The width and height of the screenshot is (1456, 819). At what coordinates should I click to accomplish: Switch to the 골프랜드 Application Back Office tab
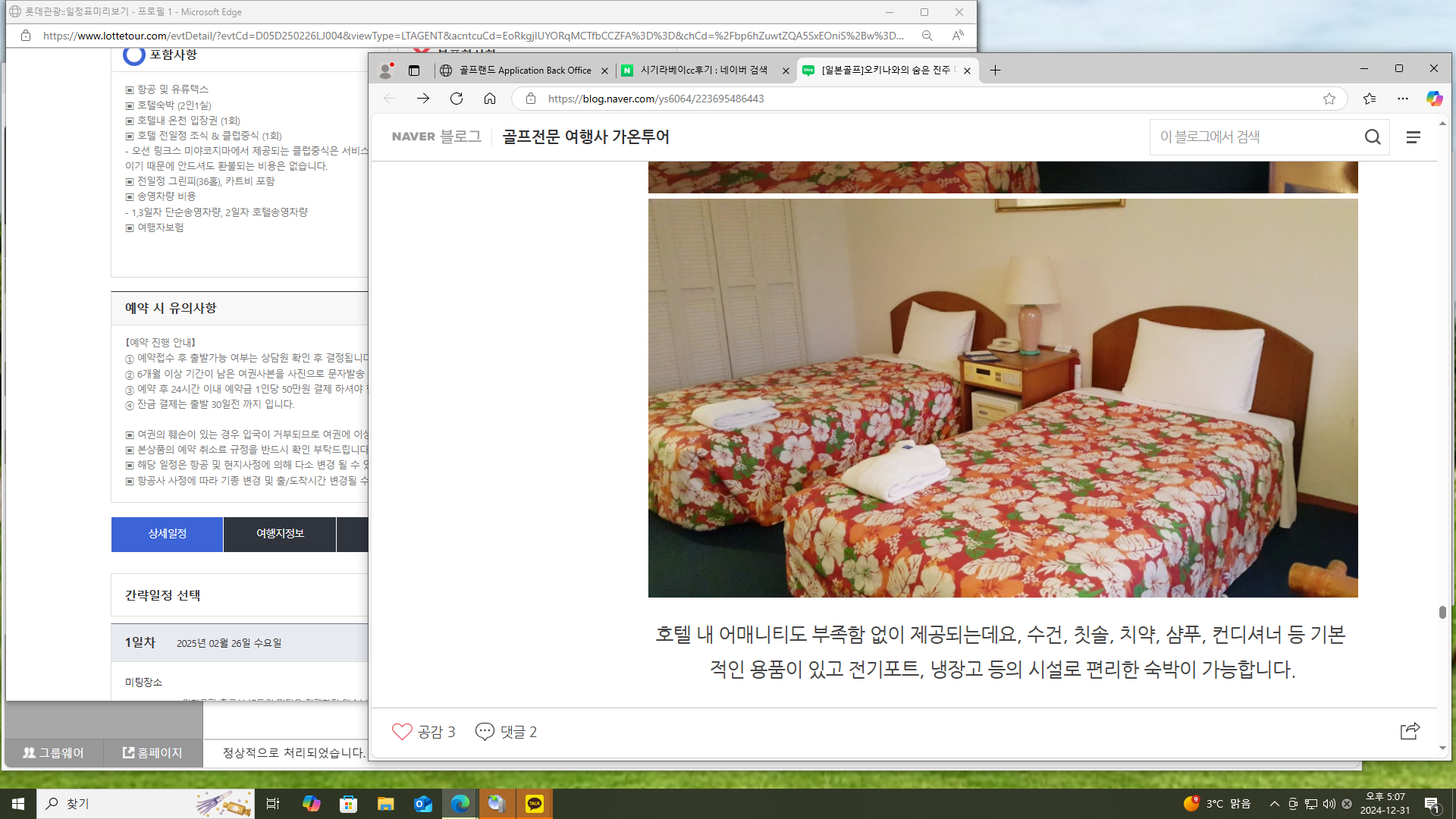525,71
